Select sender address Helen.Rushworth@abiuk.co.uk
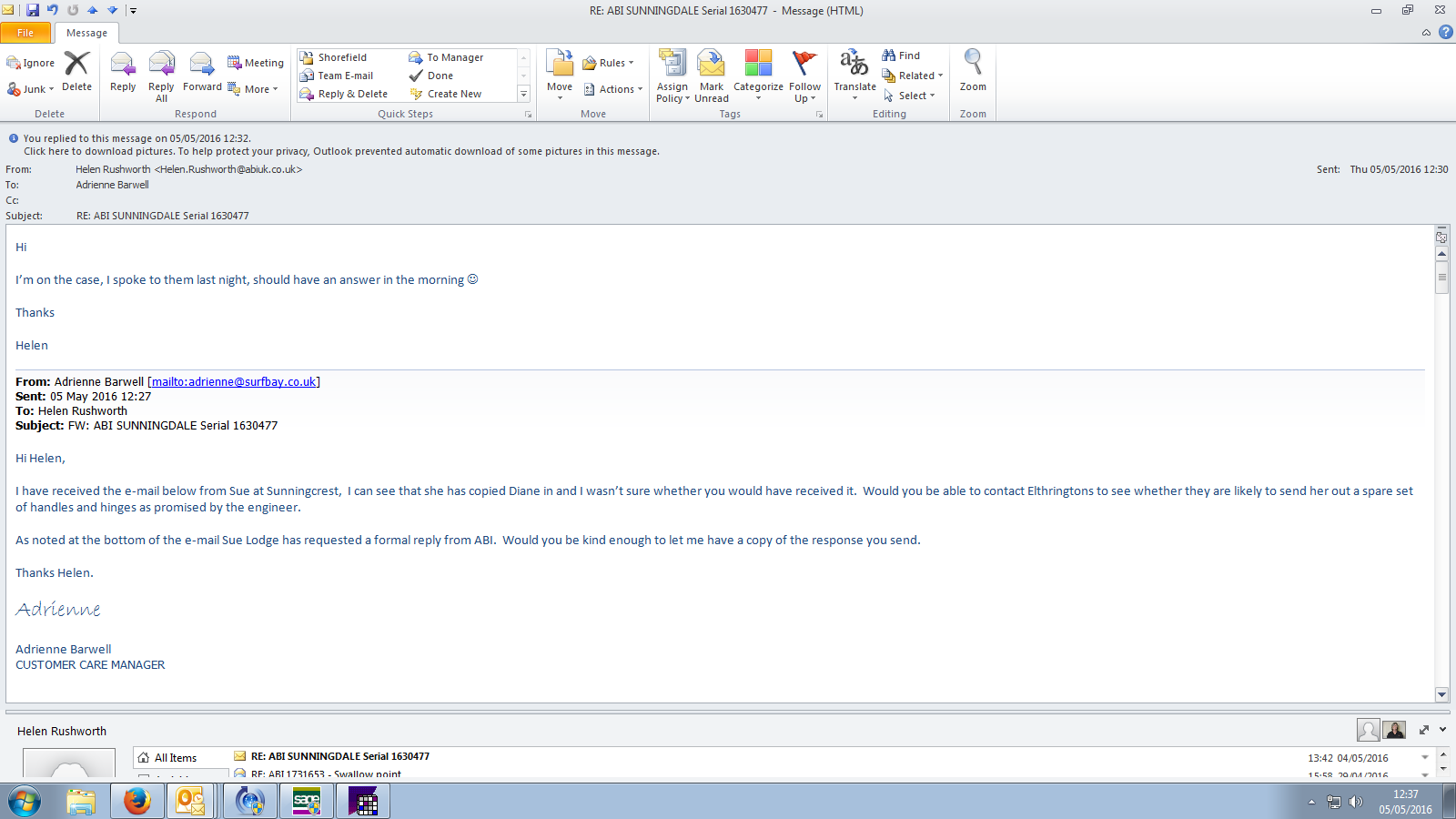Image resolution: width=1456 pixels, height=819 pixels. pos(228,169)
